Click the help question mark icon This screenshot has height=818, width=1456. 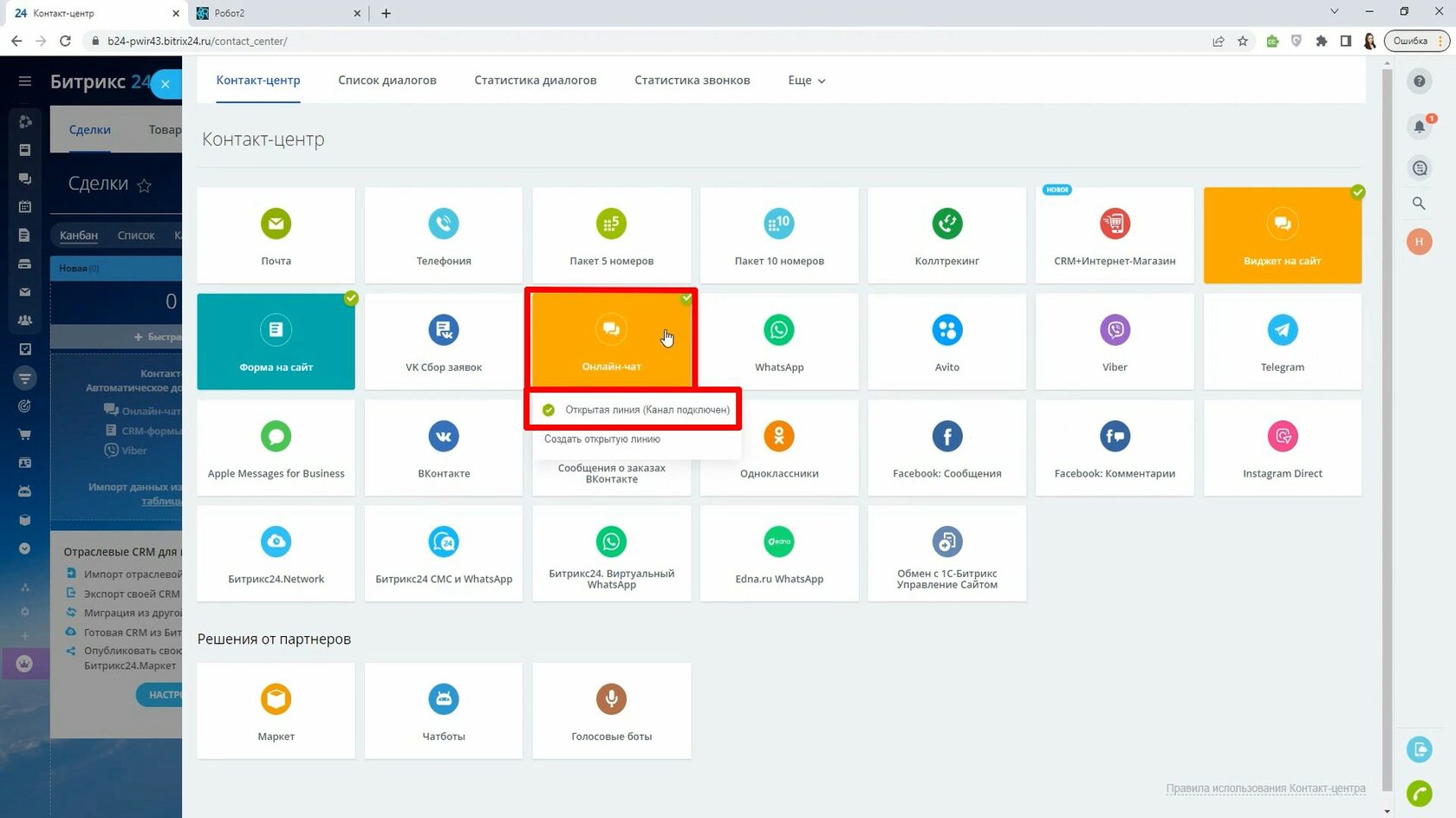1419,81
